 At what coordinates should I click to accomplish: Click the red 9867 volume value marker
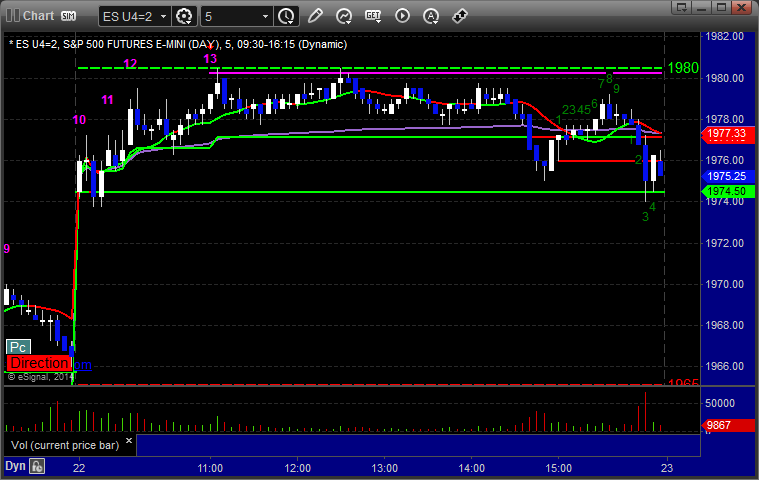click(728, 425)
